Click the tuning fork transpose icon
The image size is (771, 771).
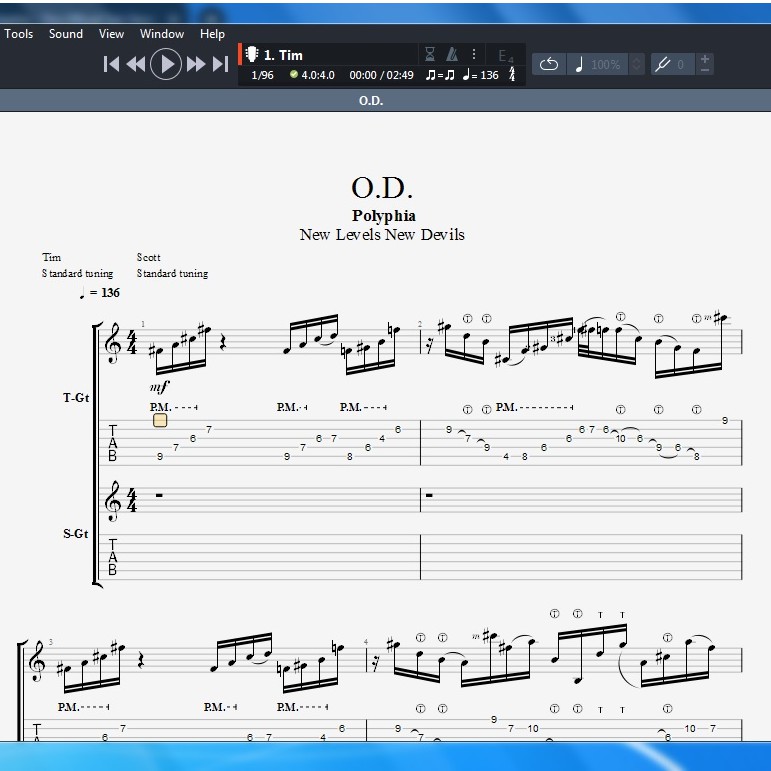click(661, 64)
